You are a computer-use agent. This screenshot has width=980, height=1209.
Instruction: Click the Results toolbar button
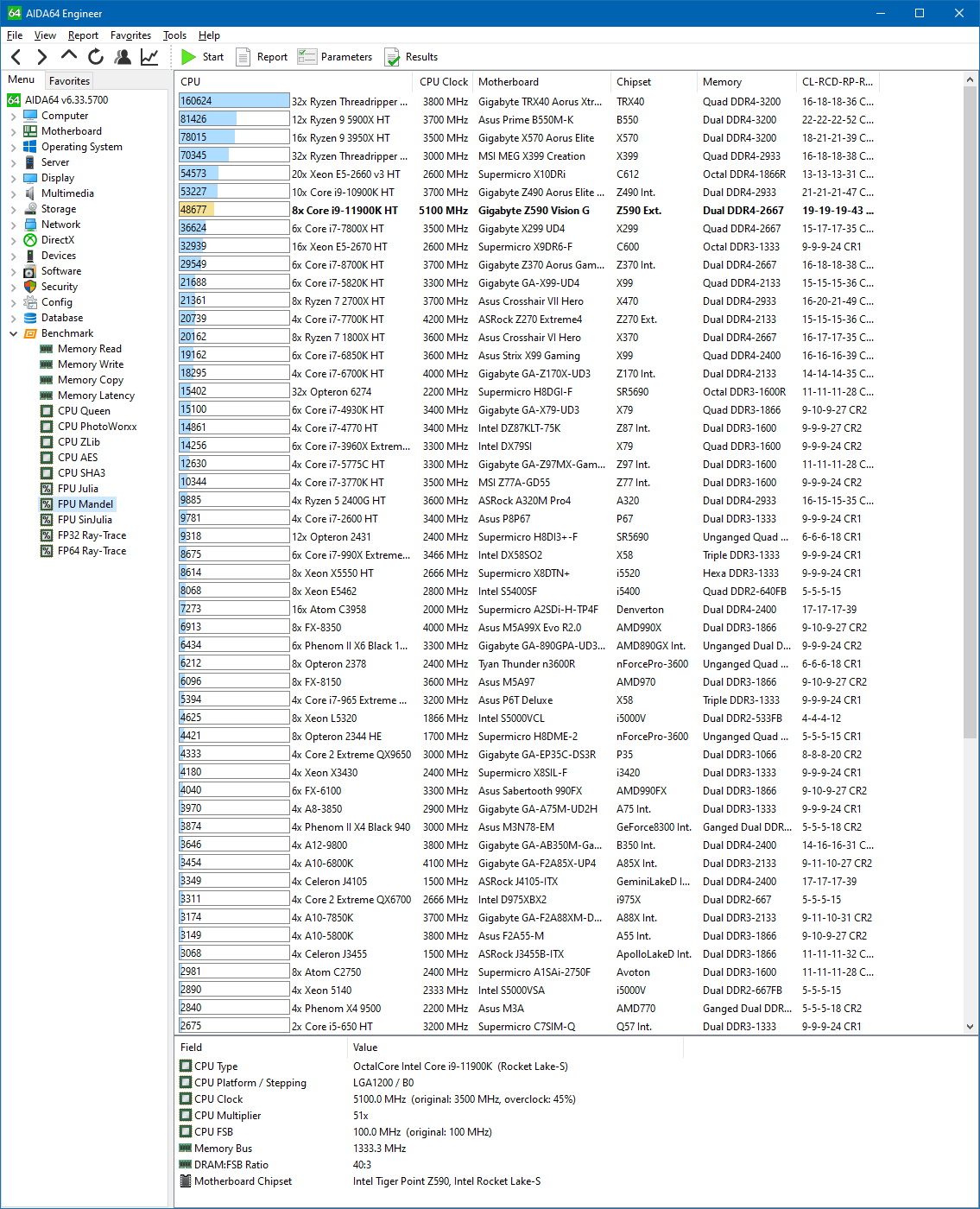click(411, 57)
